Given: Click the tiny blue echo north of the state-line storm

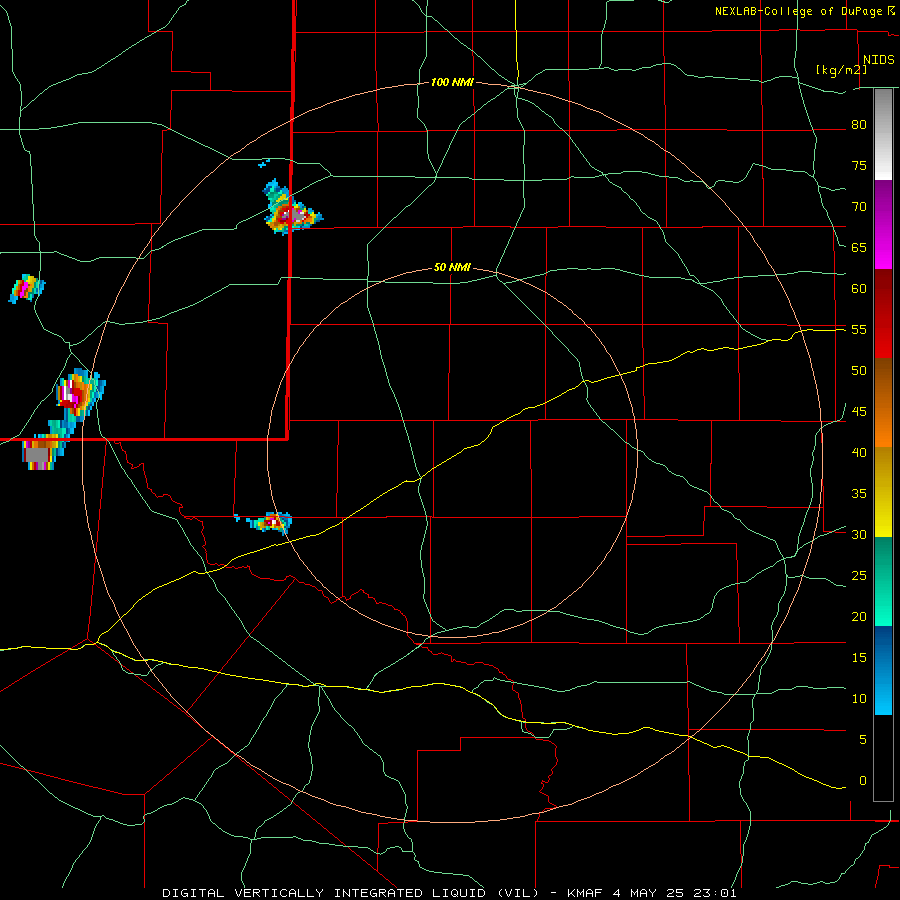Looking at the screenshot, I should pos(263,164).
